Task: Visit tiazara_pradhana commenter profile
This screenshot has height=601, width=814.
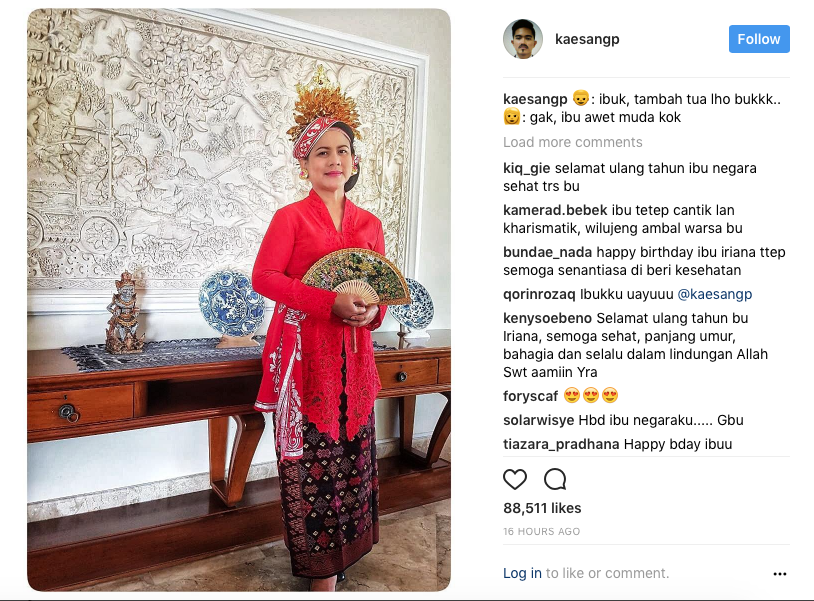Action: 561,444
